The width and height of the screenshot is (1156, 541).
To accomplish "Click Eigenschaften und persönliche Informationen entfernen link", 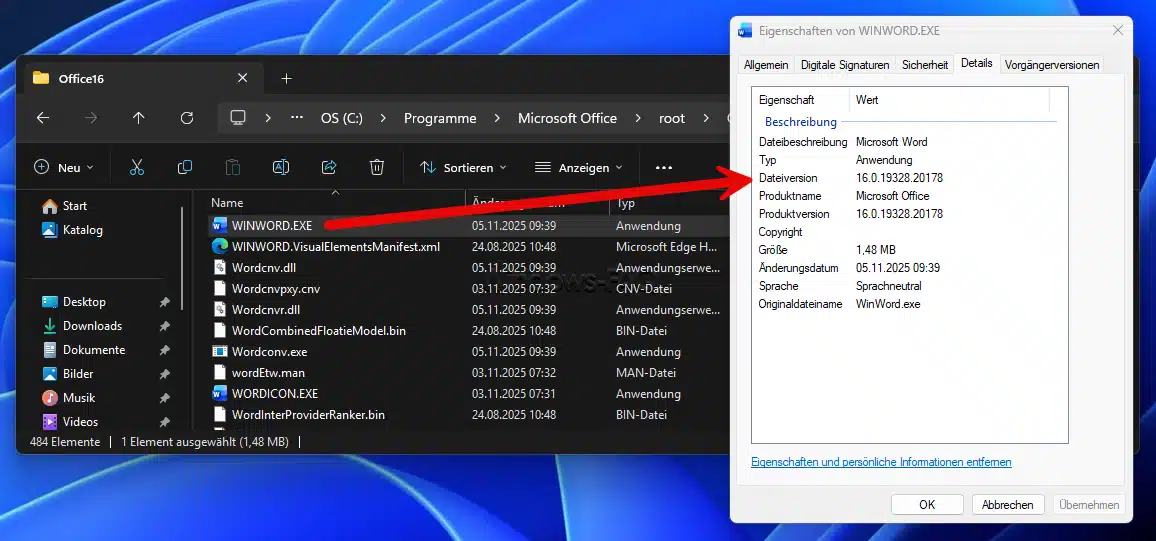I will click(881, 462).
